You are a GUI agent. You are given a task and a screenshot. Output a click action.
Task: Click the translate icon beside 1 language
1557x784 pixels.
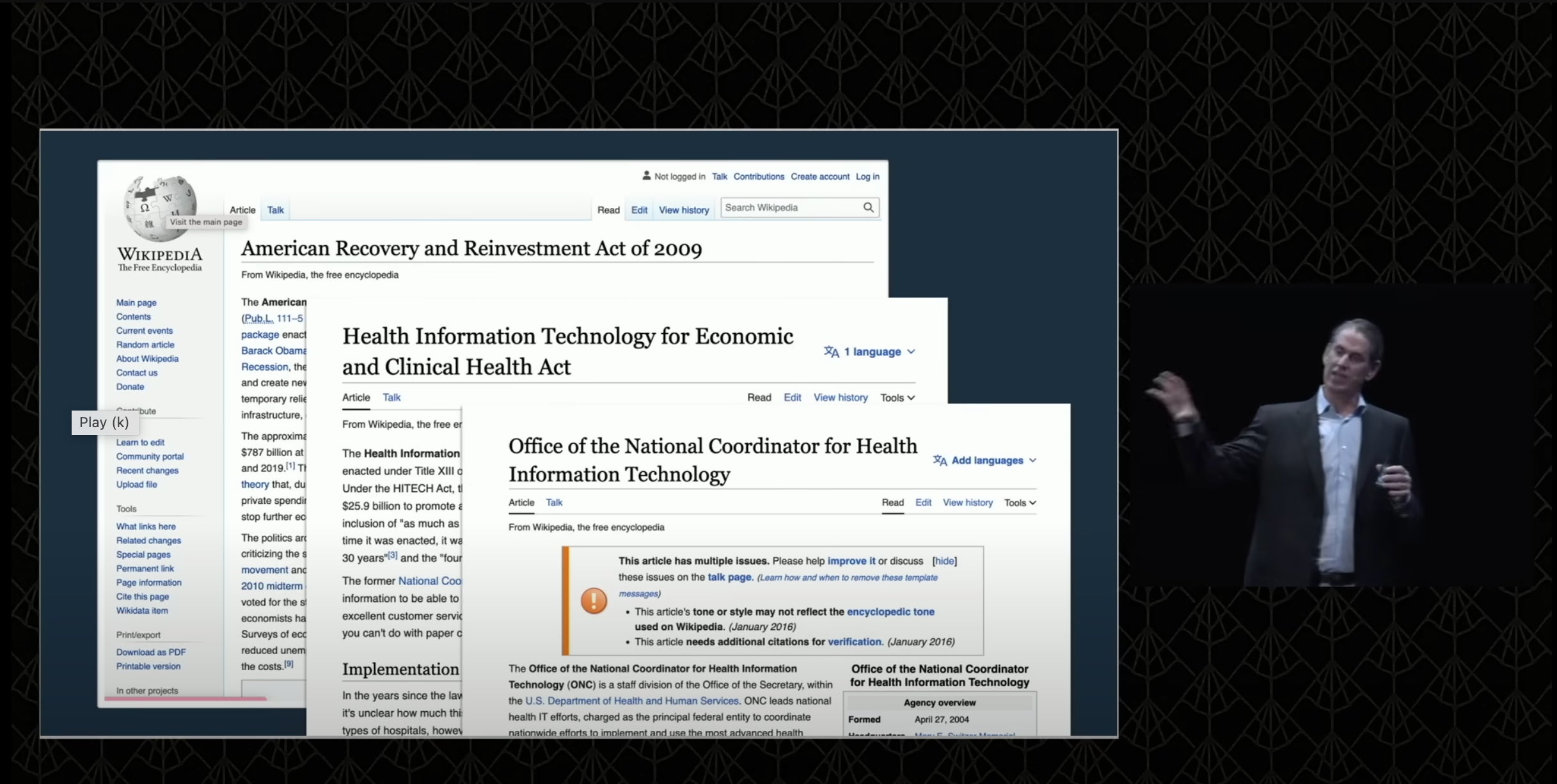(x=831, y=352)
